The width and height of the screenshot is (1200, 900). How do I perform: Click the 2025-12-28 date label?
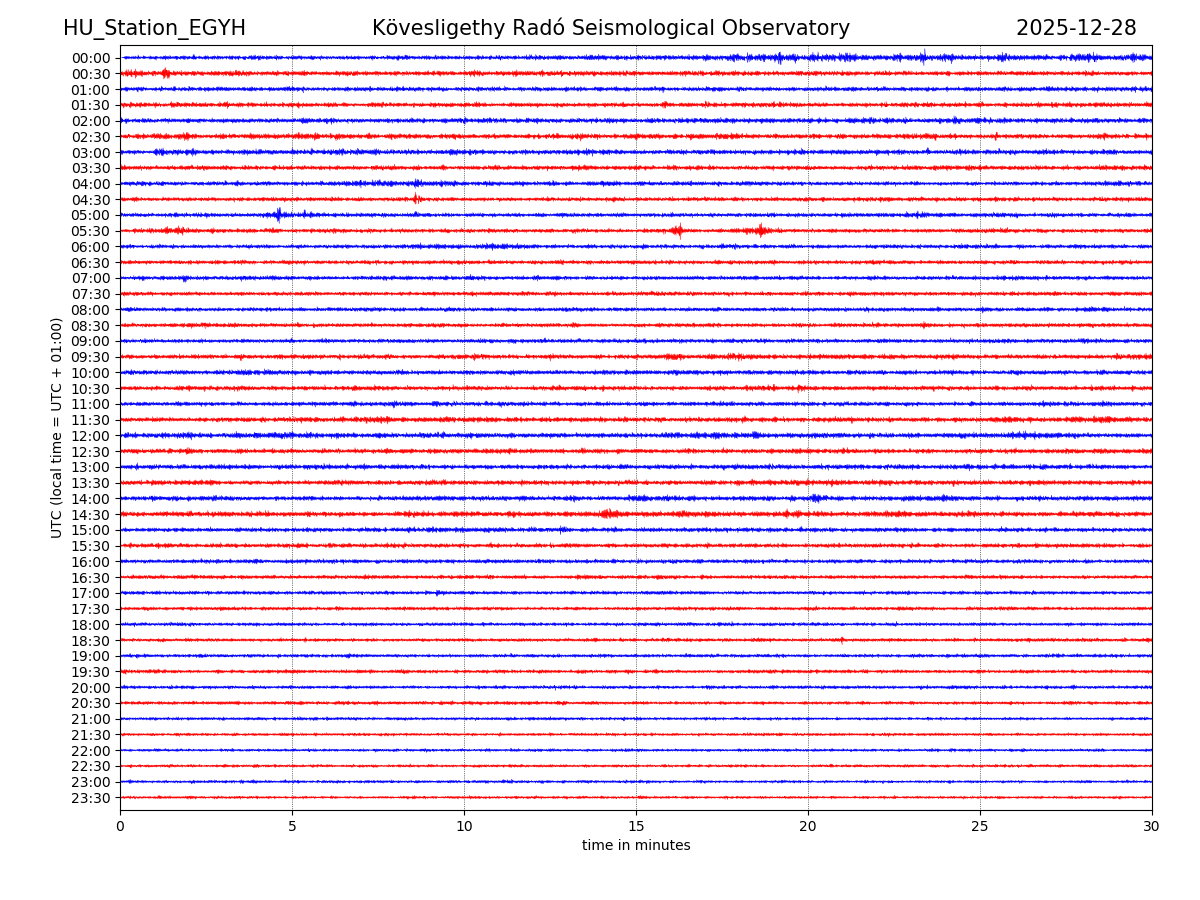pos(1076,29)
